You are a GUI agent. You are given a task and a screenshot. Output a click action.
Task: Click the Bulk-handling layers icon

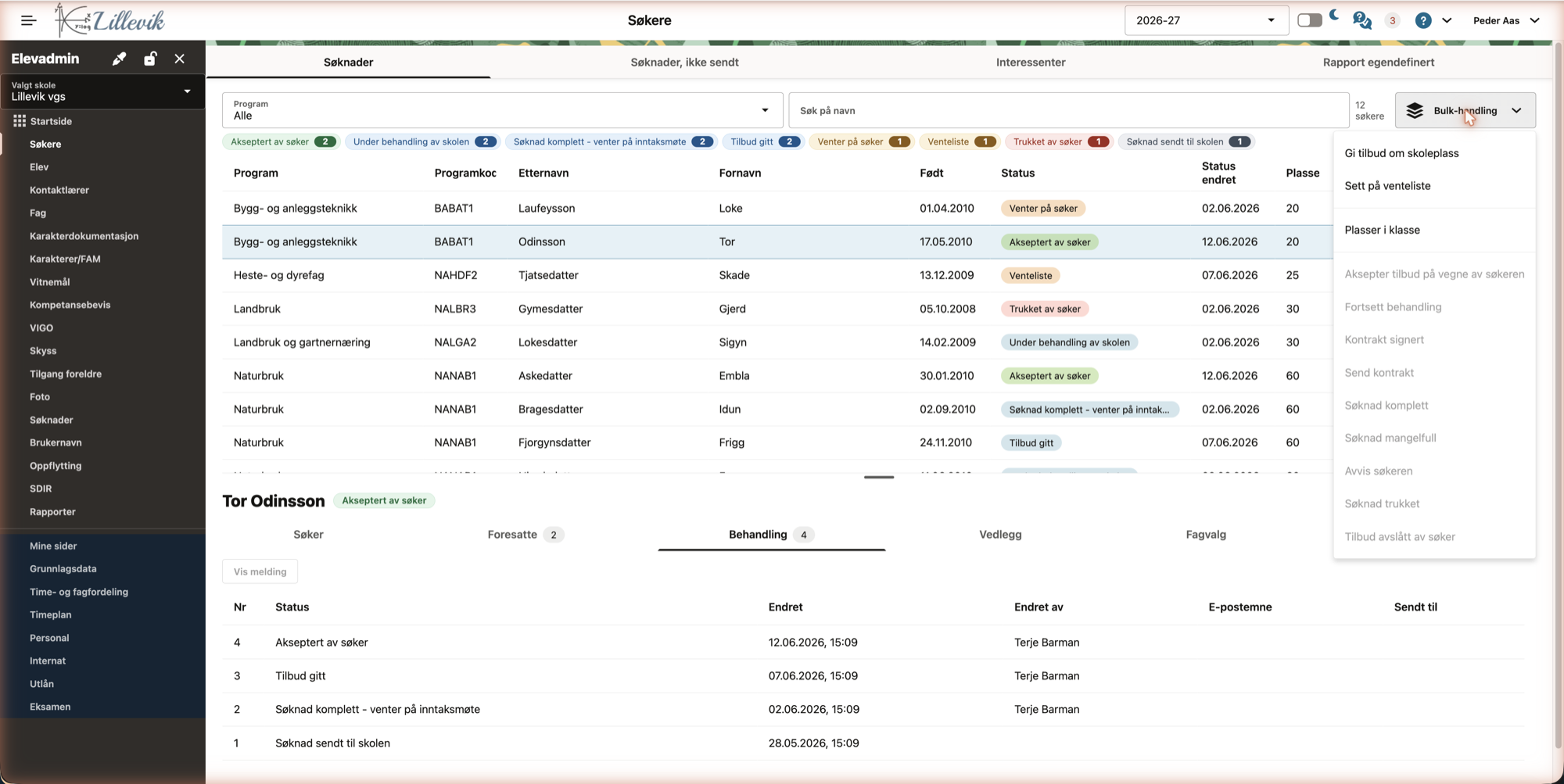coord(1414,111)
